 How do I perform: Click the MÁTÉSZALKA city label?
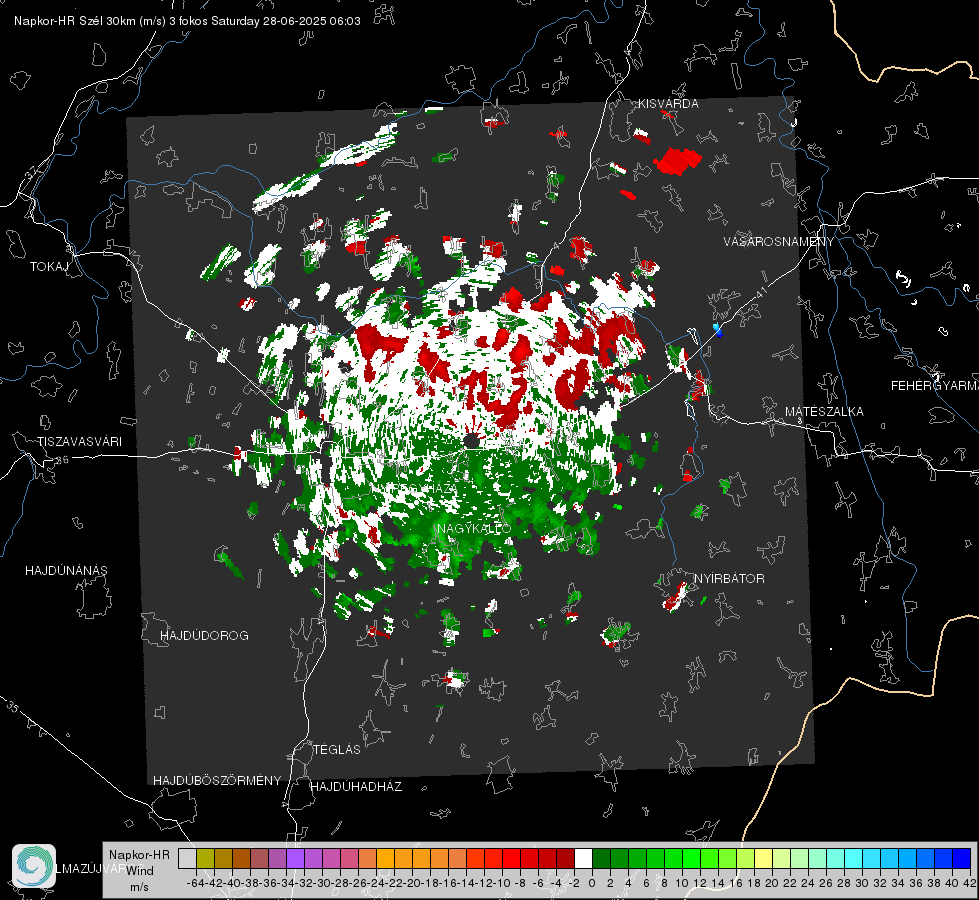click(824, 412)
